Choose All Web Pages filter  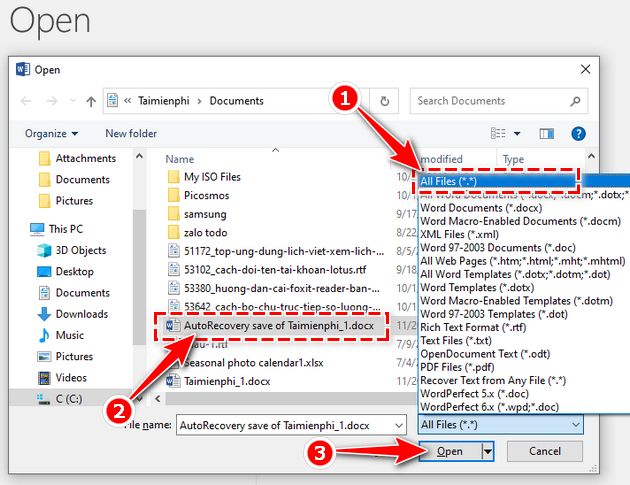pyautogui.click(x=524, y=261)
